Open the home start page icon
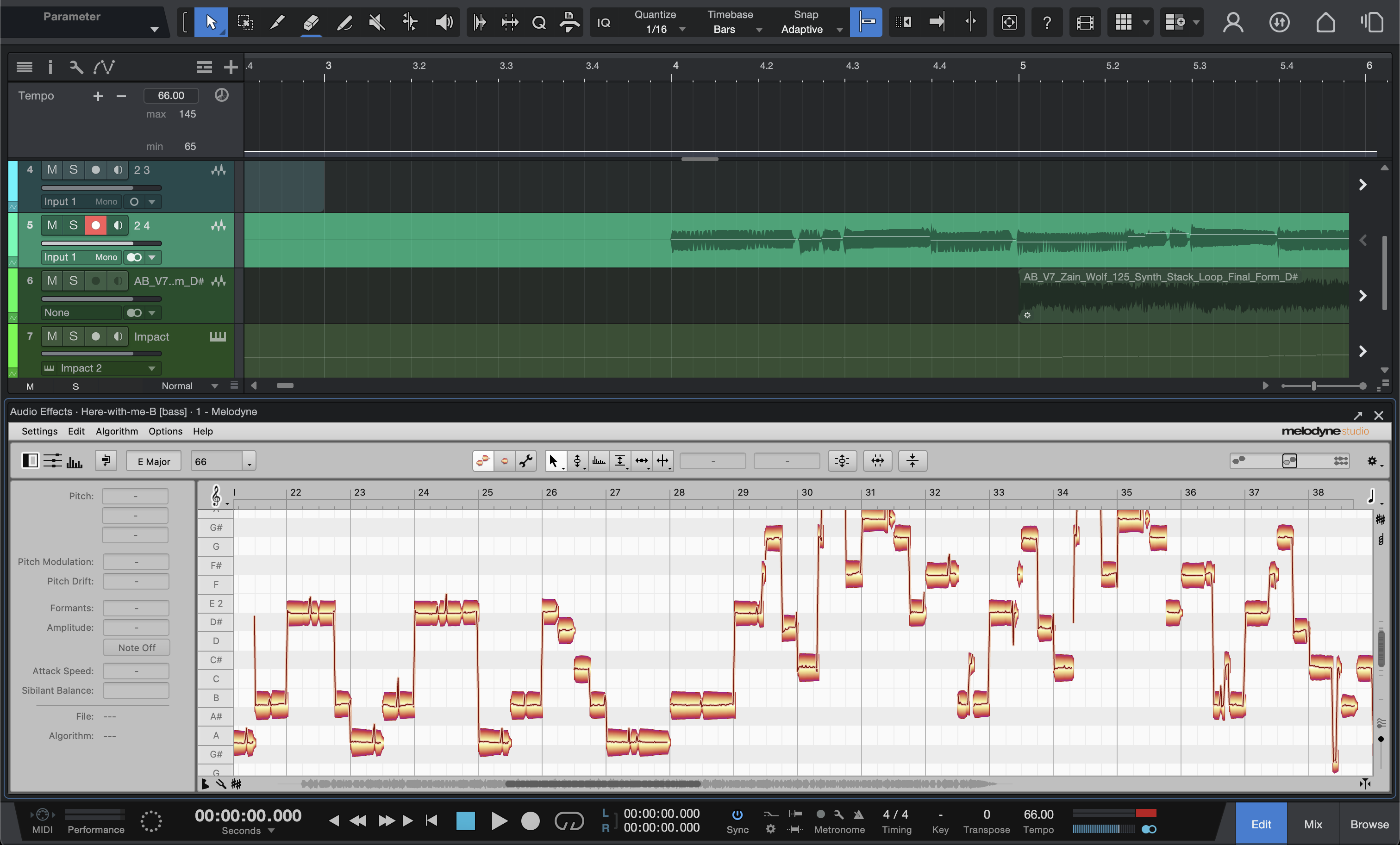This screenshot has height=845, width=1400. (x=1325, y=22)
